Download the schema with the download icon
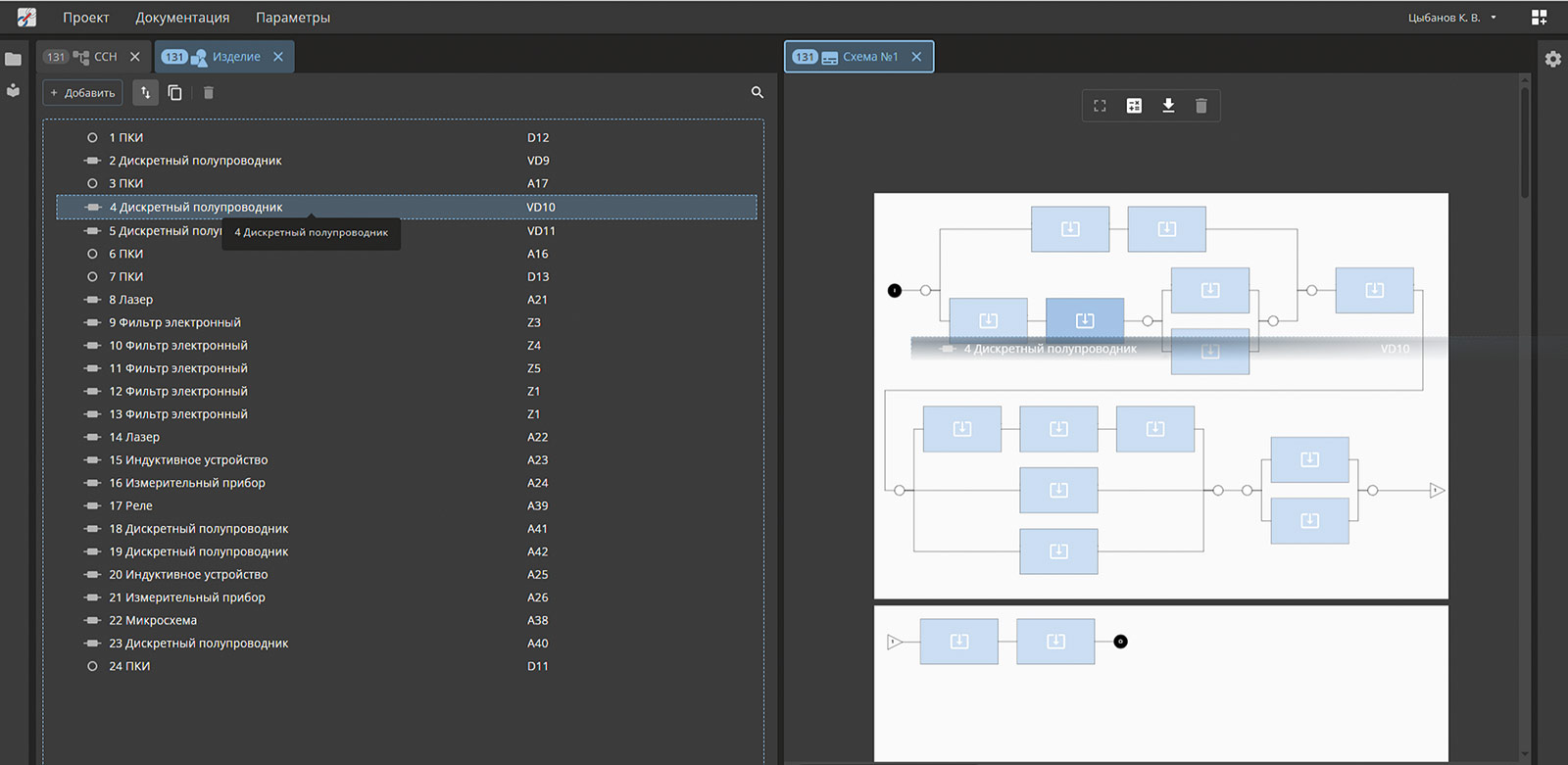 (x=1168, y=106)
